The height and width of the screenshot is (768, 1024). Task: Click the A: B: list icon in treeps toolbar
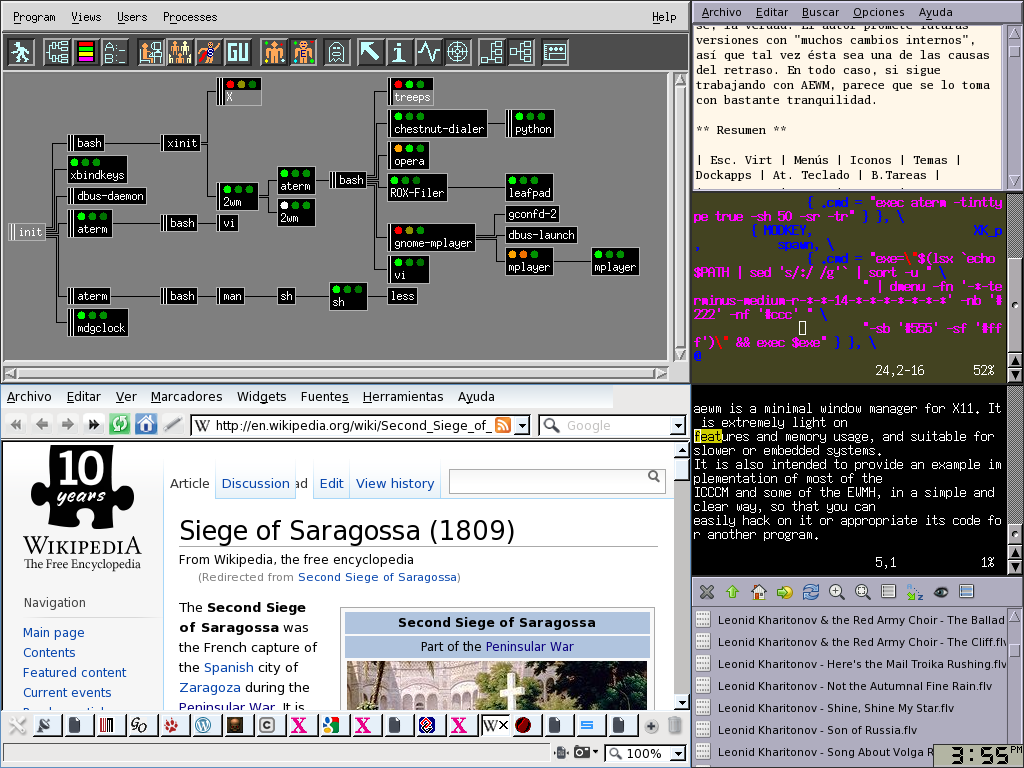115,52
